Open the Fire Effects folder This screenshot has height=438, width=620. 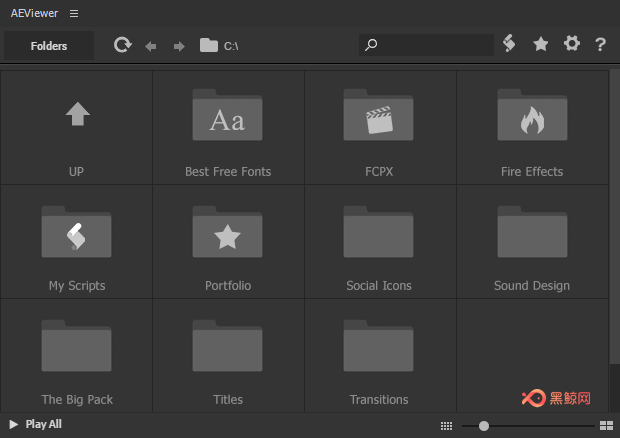click(532, 128)
